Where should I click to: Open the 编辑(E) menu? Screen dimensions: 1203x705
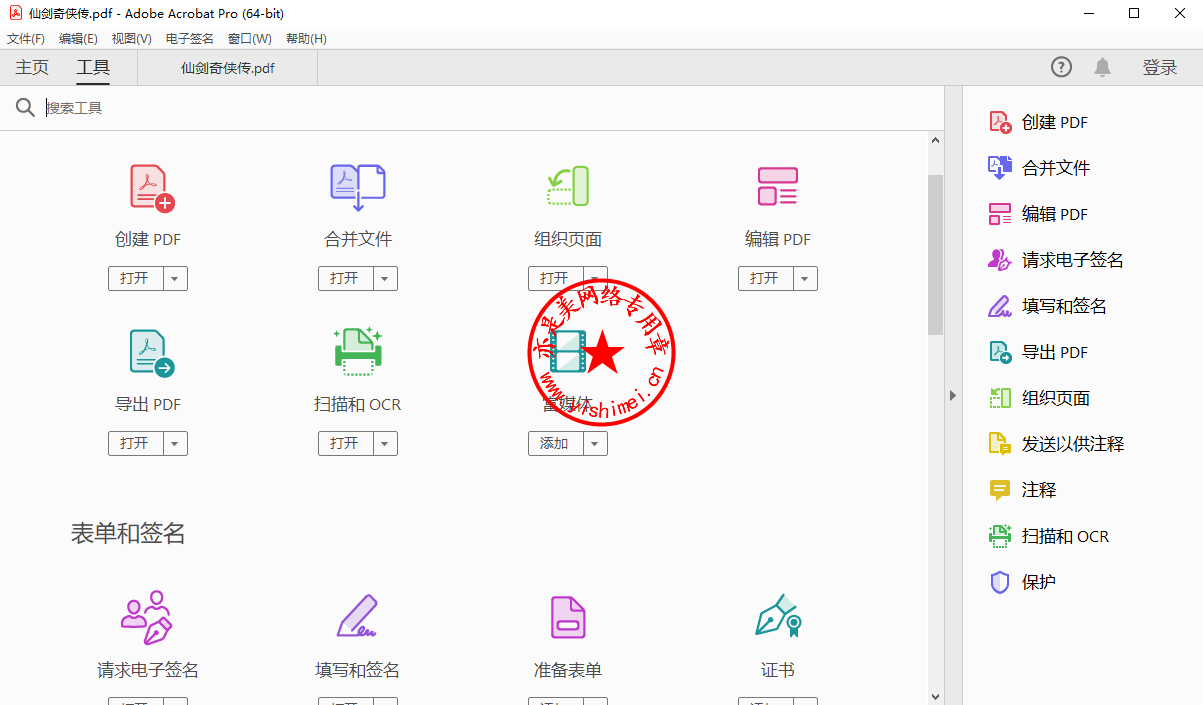tap(78, 38)
